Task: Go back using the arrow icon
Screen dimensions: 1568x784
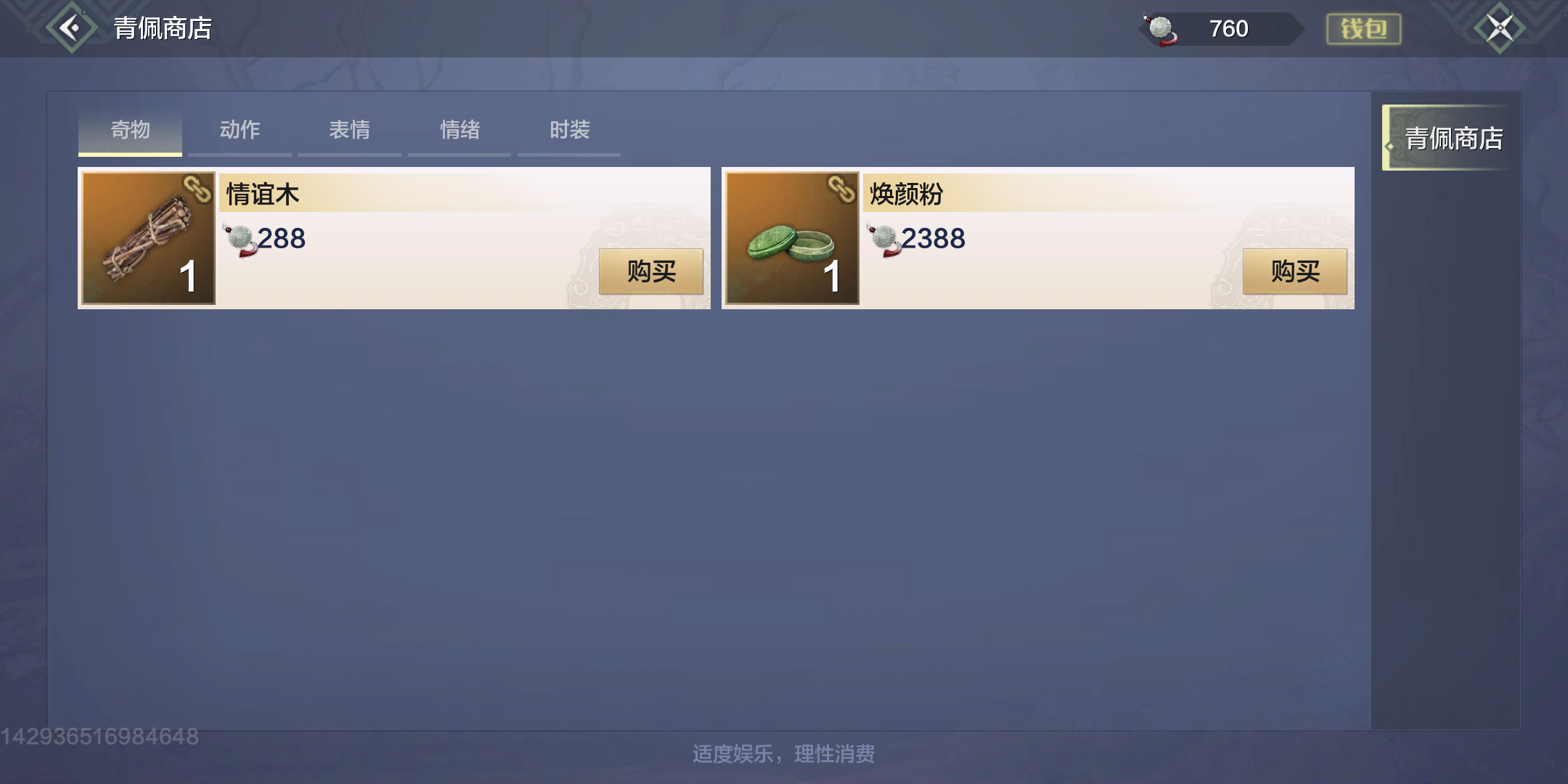Action: [x=71, y=28]
